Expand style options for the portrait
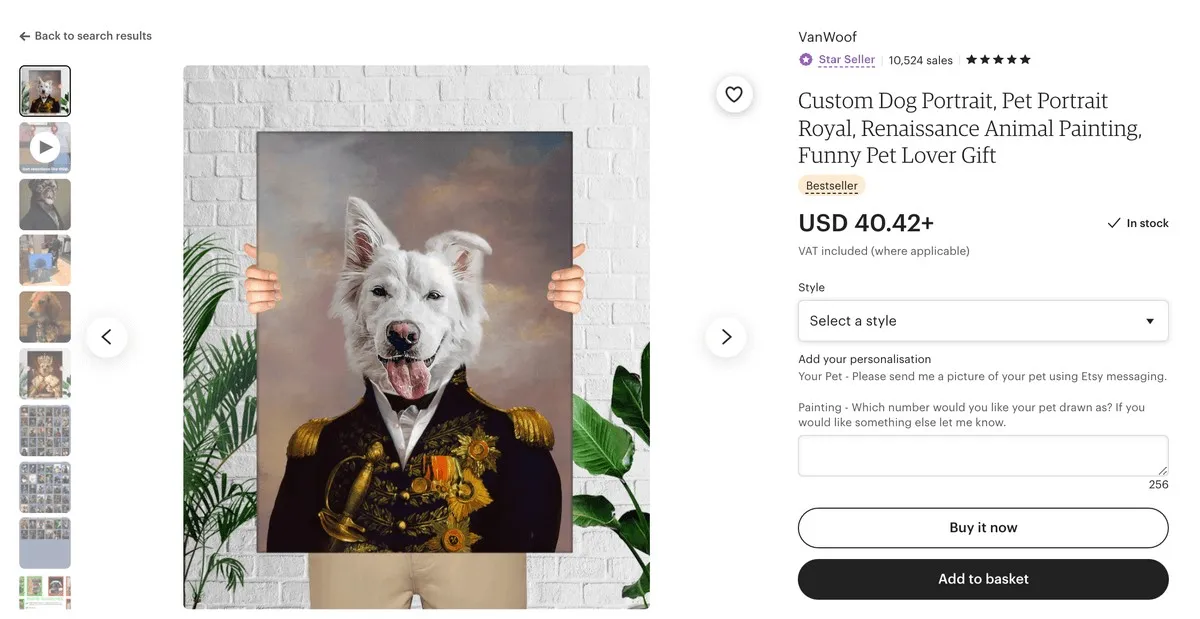The width and height of the screenshot is (1200, 619). [x=983, y=321]
